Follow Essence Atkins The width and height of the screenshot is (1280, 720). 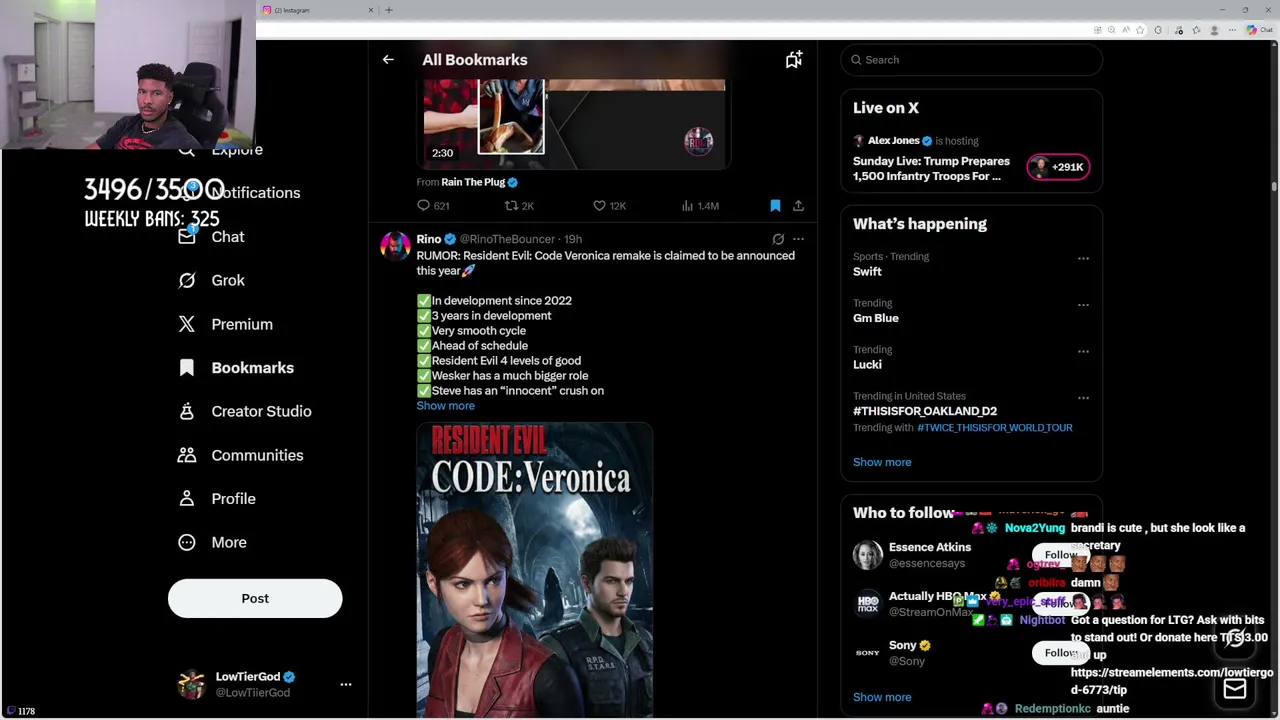click(x=1060, y=555)
